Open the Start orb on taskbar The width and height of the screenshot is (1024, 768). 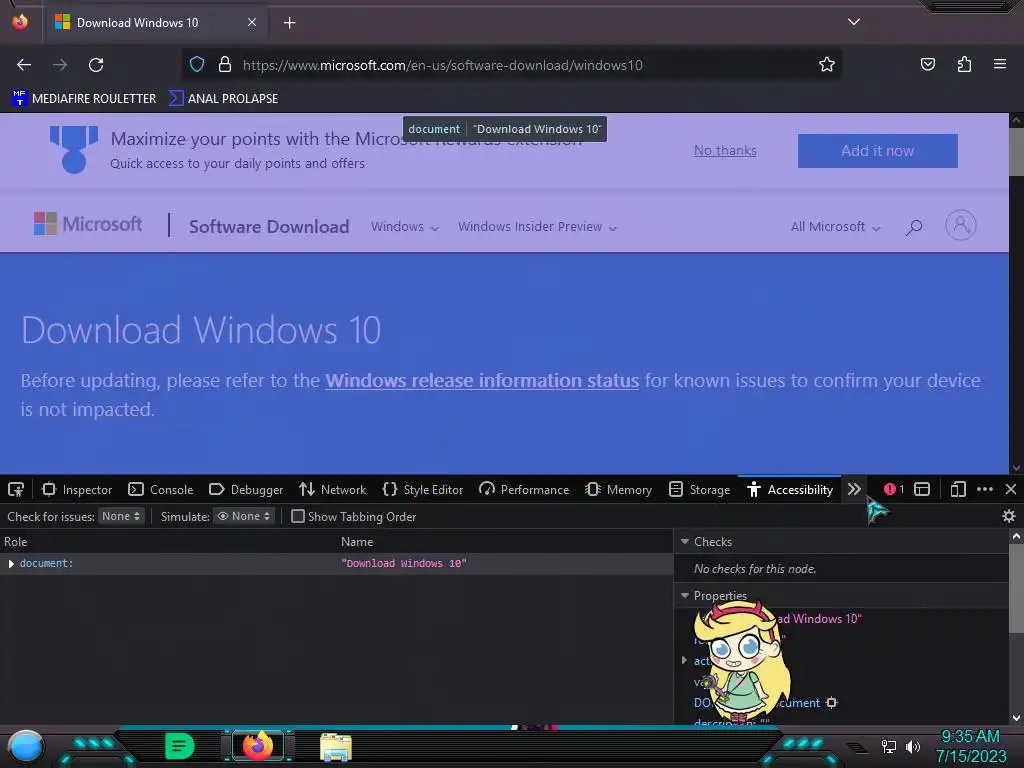click(26, 747)
